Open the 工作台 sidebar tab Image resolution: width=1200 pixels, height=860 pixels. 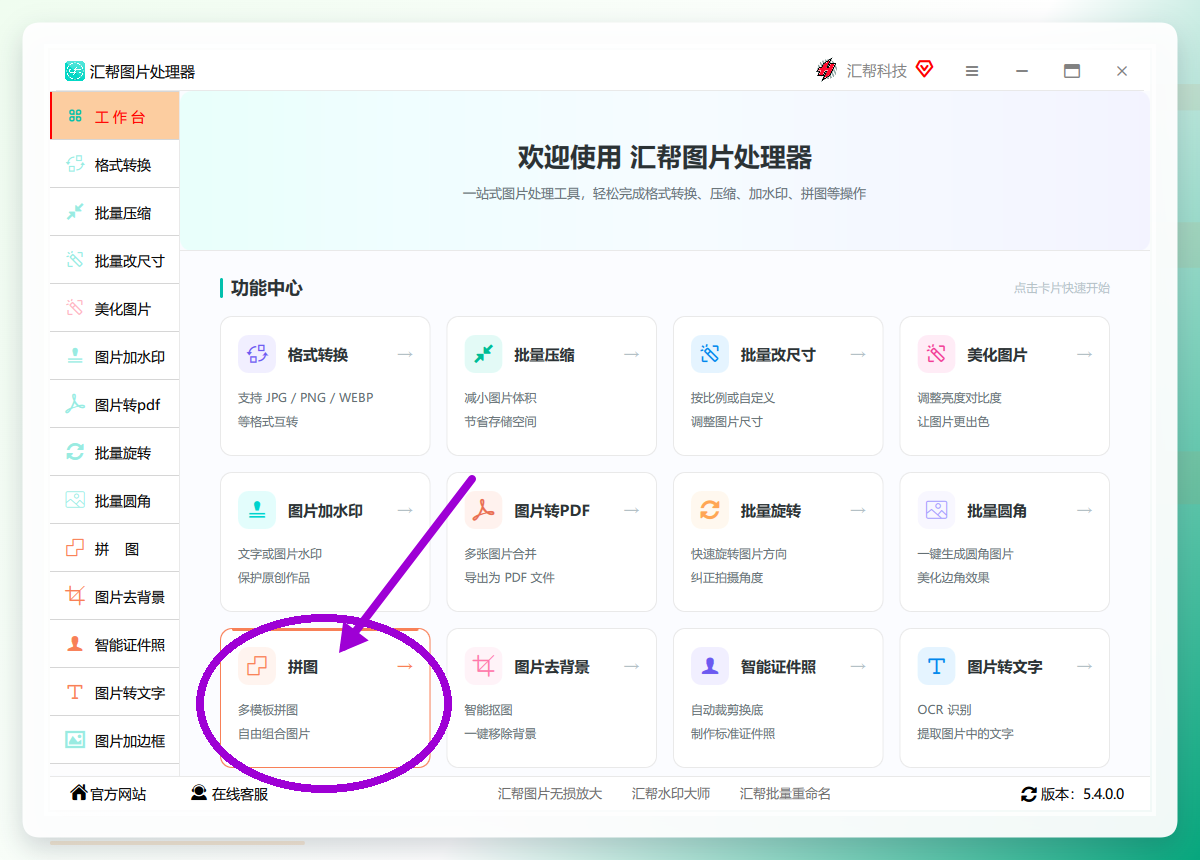pyautogui.click(x=115, y=116)
